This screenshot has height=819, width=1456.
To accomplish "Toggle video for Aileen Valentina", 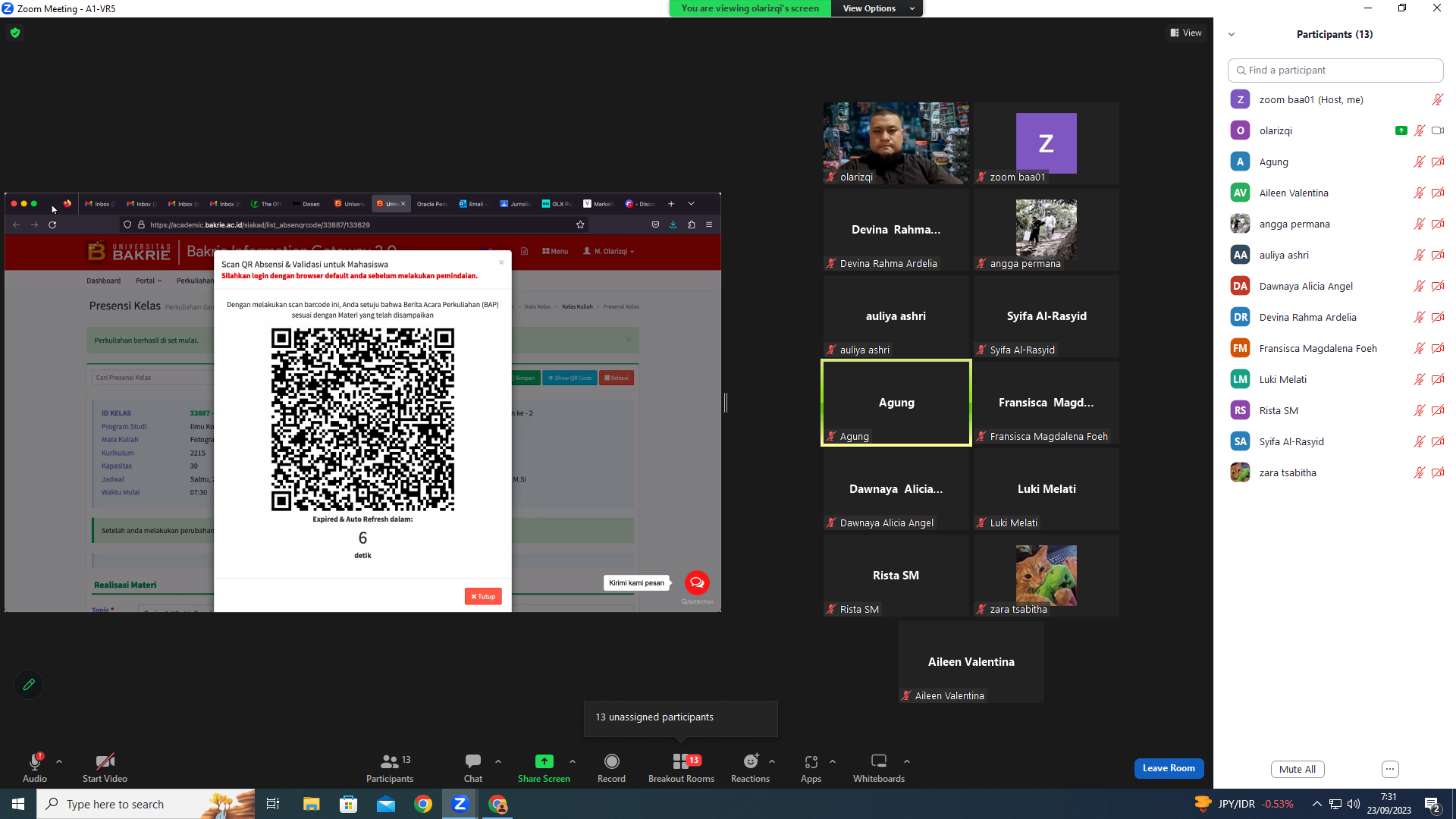I will [1437, 193].
